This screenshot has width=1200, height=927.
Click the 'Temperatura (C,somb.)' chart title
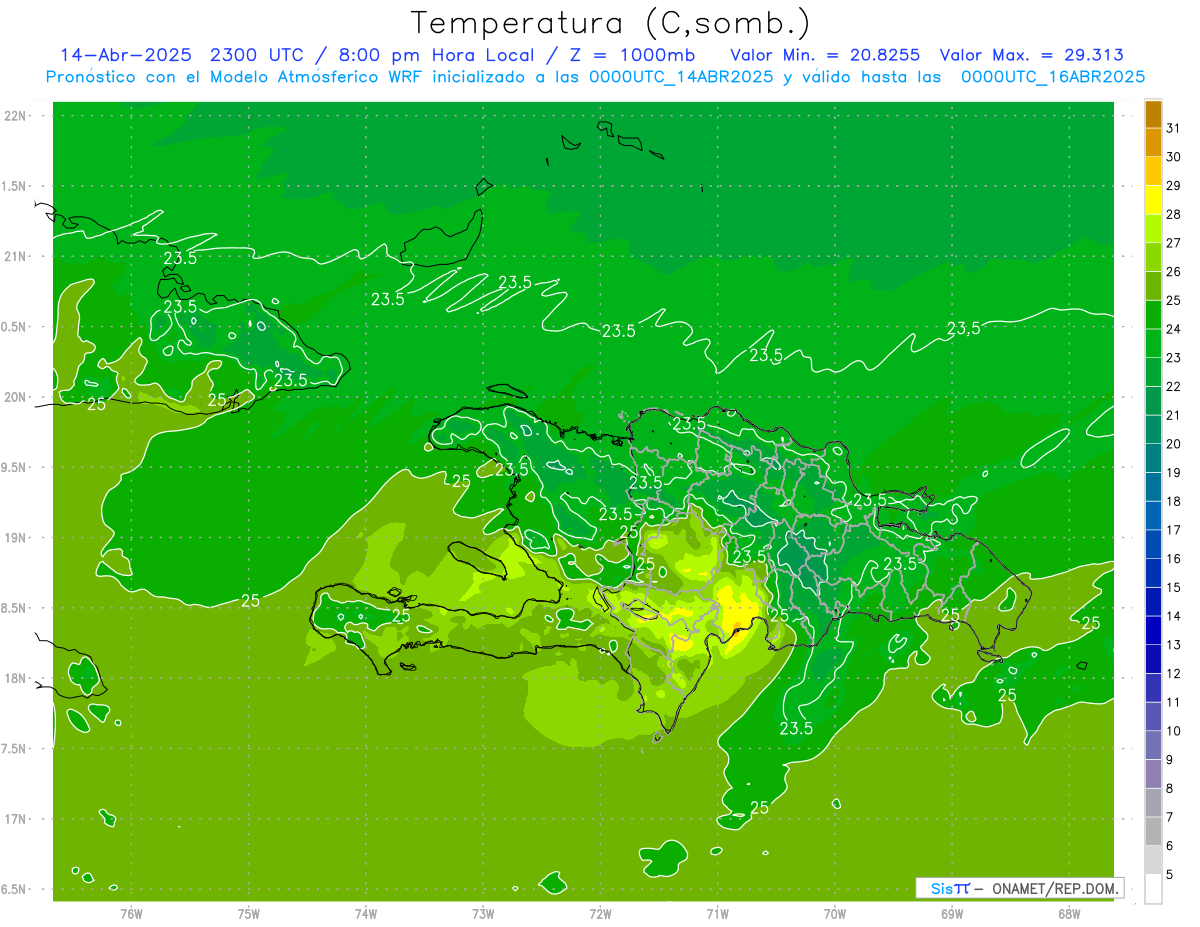click(610, 23)
